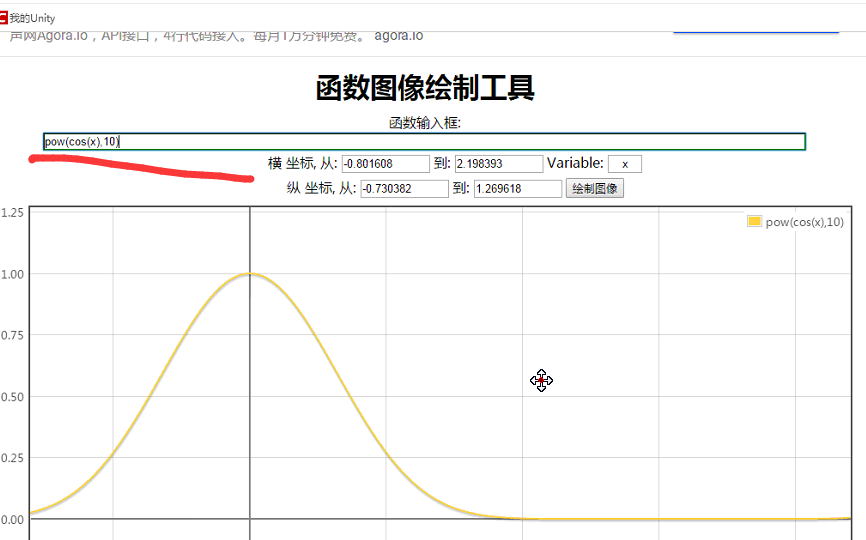Image resolution: width=866 pixels, height=540 pixels.
Task: Click the 函数图像绘制工具 page heading
Action: pos(425,88)
